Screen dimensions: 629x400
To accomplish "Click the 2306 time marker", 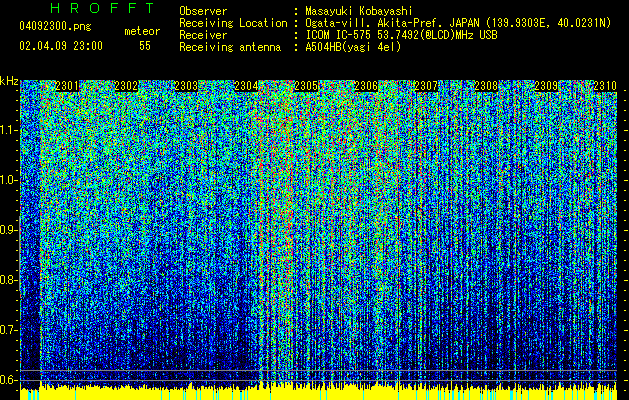I will [366, 86].
